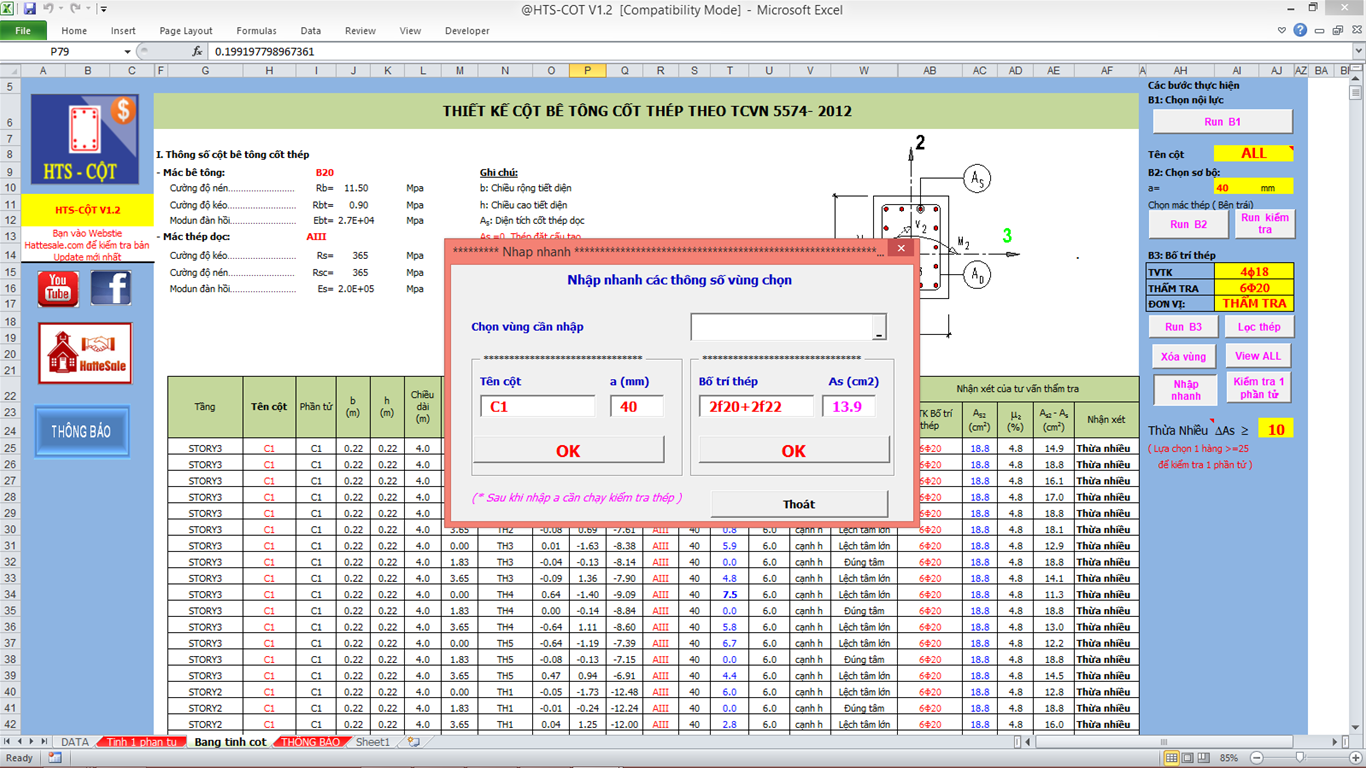Open the Formulas ribbon tab
This screenshot has height=768, width=1366.
point(257,31)
